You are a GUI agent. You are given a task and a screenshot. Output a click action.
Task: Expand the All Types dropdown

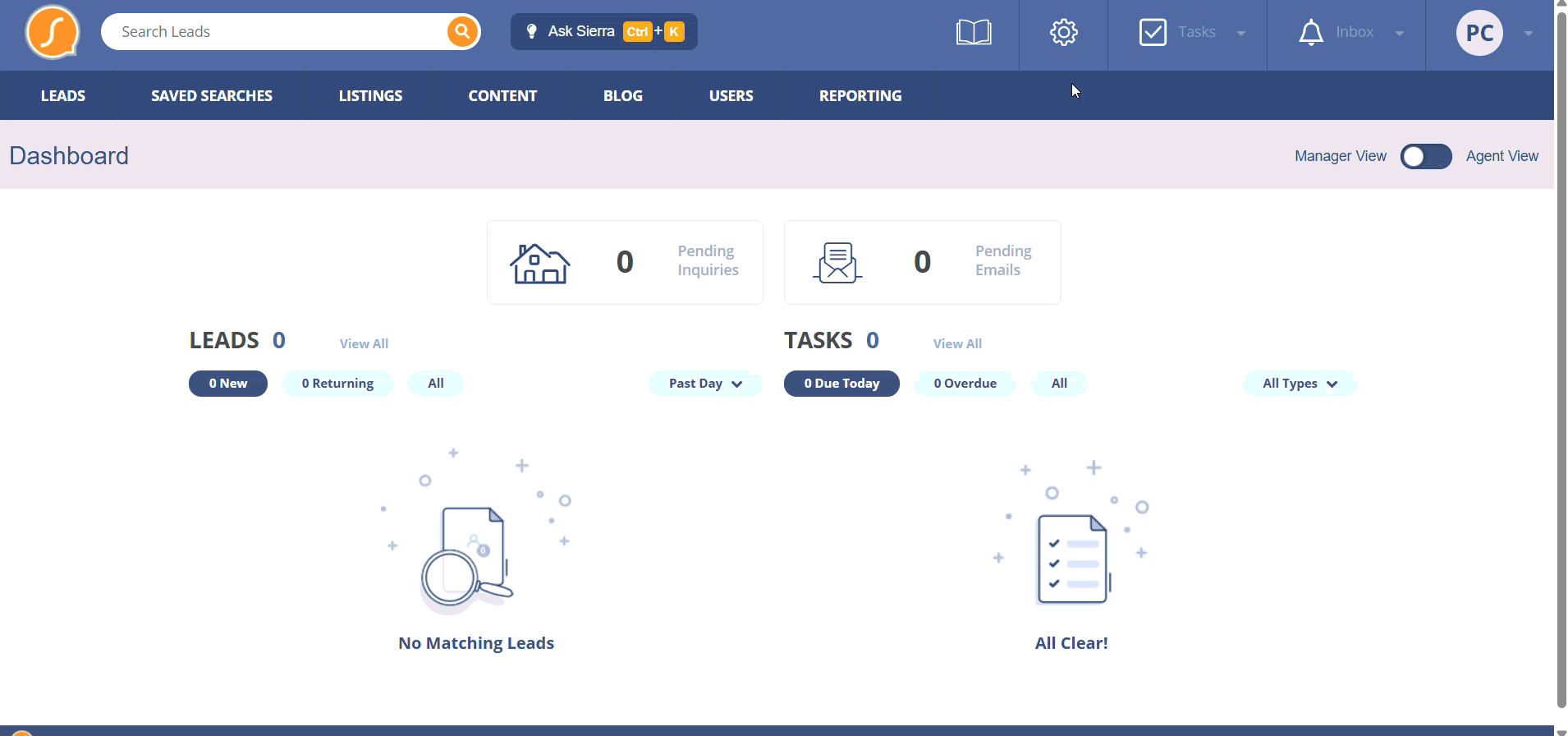(1300, 384)
